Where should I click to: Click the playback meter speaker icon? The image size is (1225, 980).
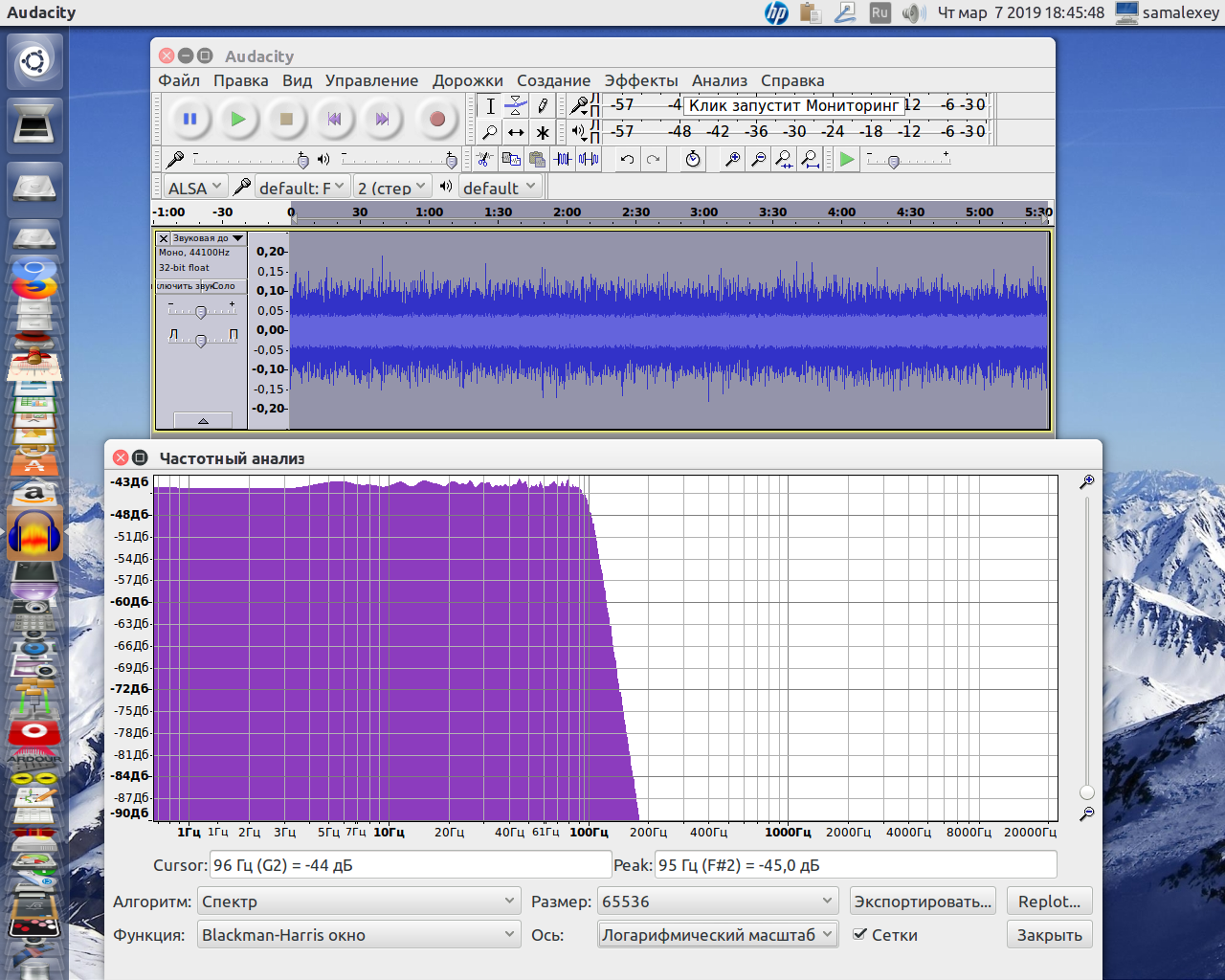579,131
